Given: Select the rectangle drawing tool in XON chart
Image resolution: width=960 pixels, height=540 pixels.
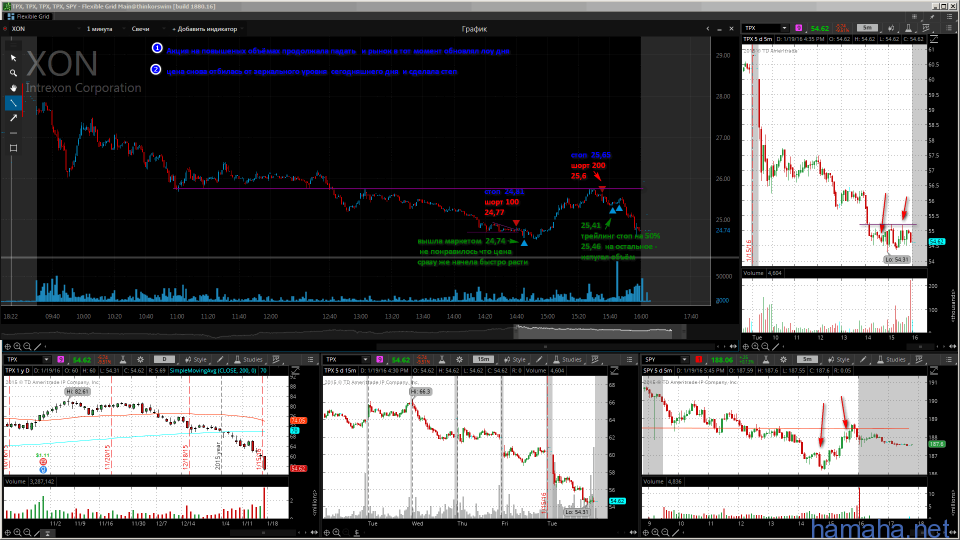Looking at the screenshot, I should click(13, 148).
